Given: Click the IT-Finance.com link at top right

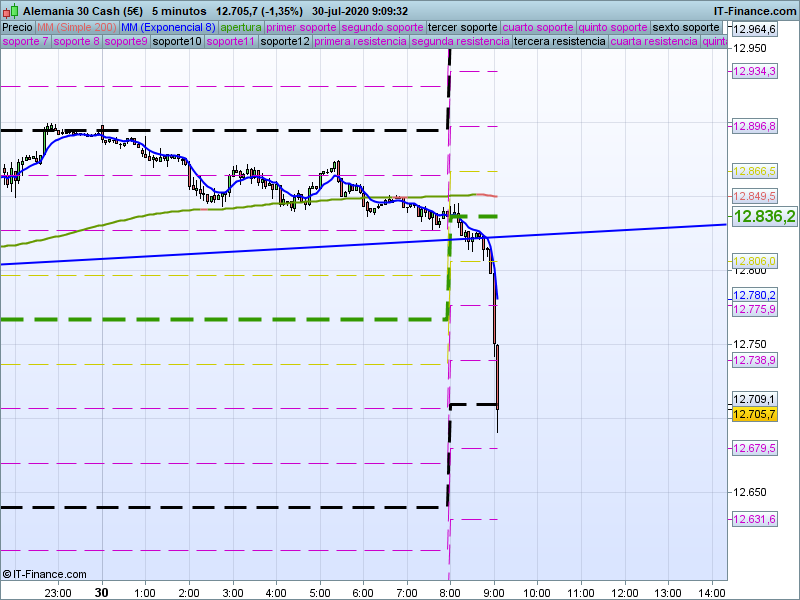Looking at the screenshot, I should click(x=755, y=10).
